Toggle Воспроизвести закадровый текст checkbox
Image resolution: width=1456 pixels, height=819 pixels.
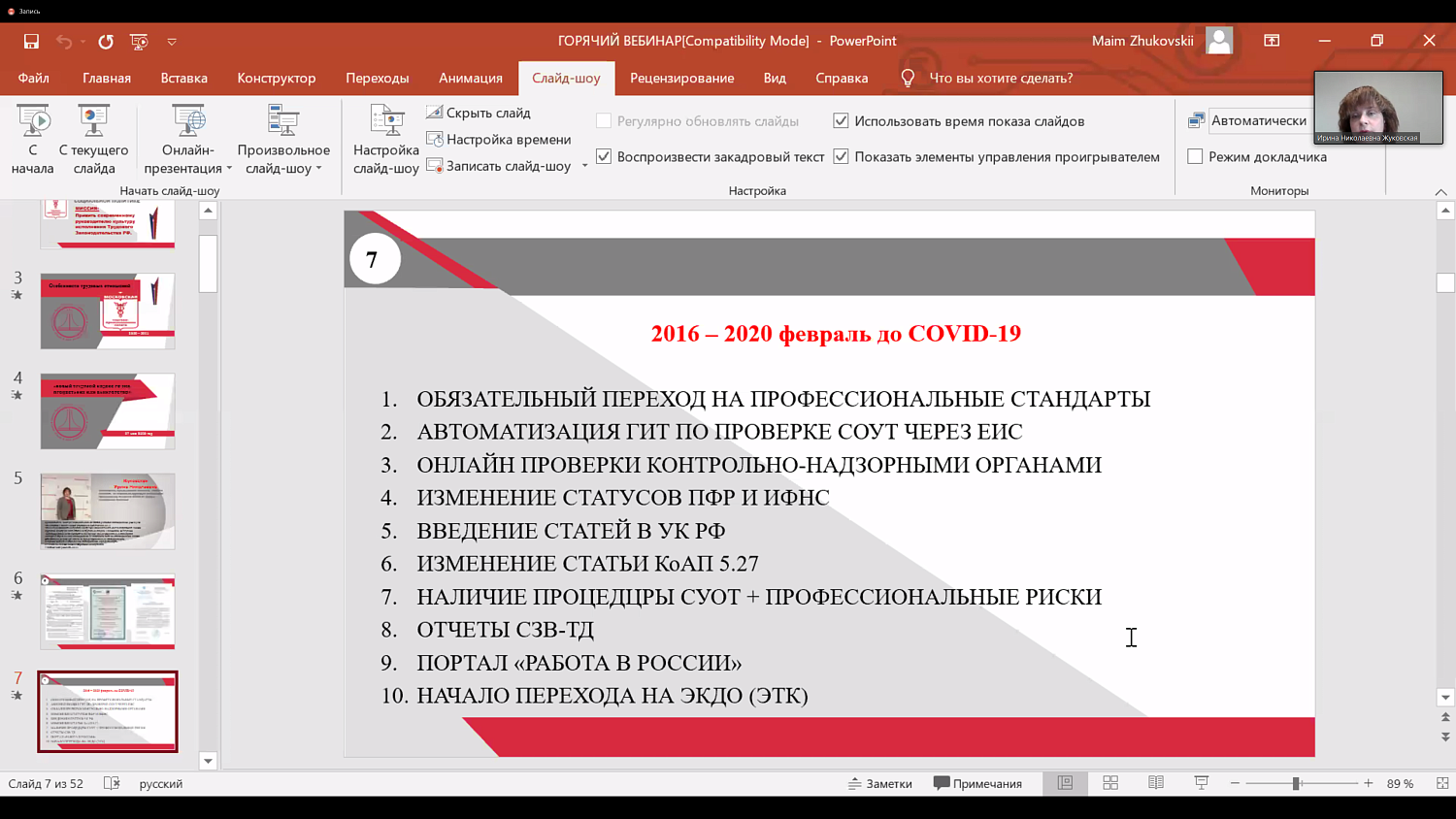click(604, 156)
